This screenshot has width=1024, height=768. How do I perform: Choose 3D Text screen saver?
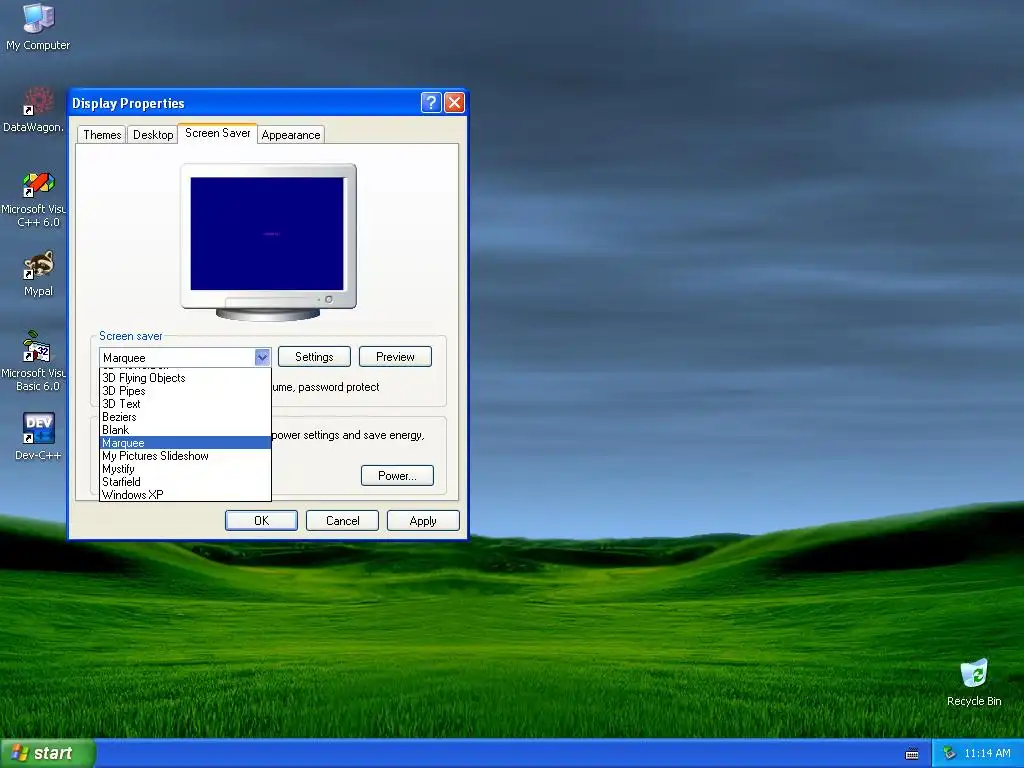coord(185,404)
